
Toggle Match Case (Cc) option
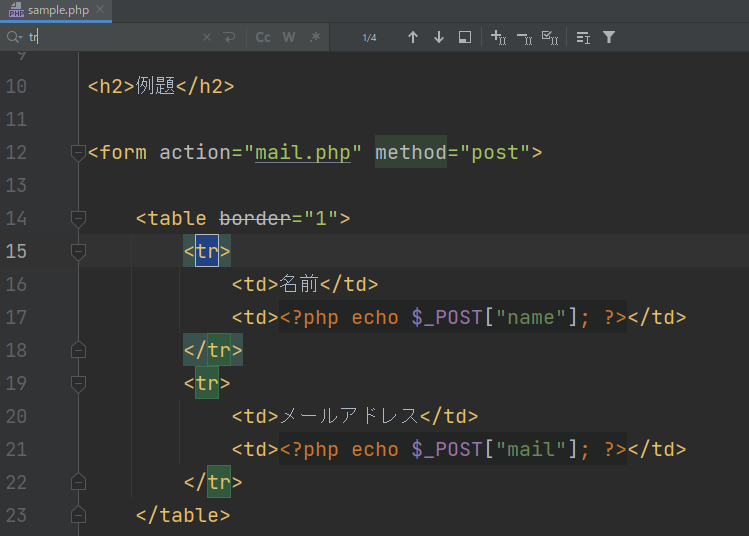click(x=263, y=37)
